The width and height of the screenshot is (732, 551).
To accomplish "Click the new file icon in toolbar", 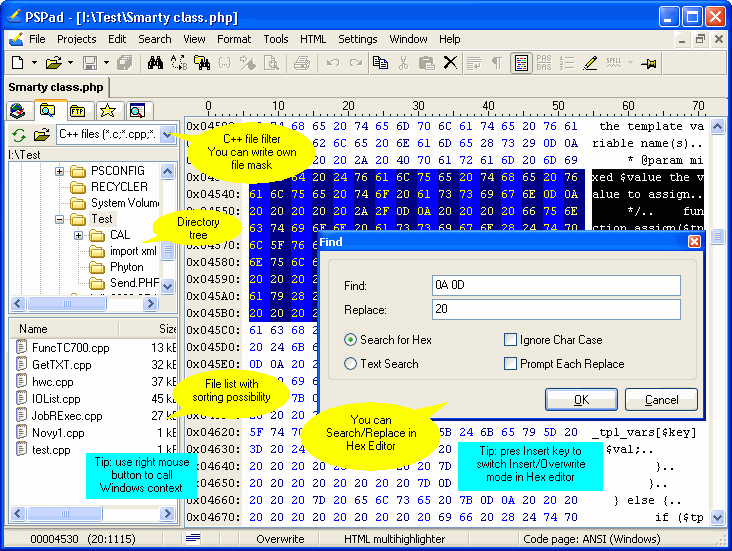I will (x=18, y=63).
